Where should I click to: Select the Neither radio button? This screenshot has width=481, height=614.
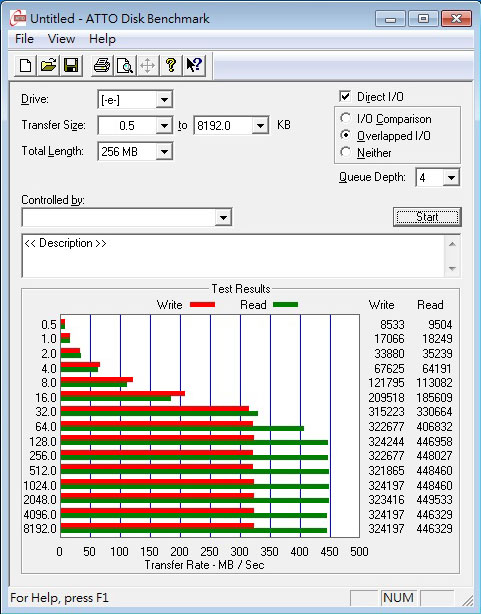[345, 152]
